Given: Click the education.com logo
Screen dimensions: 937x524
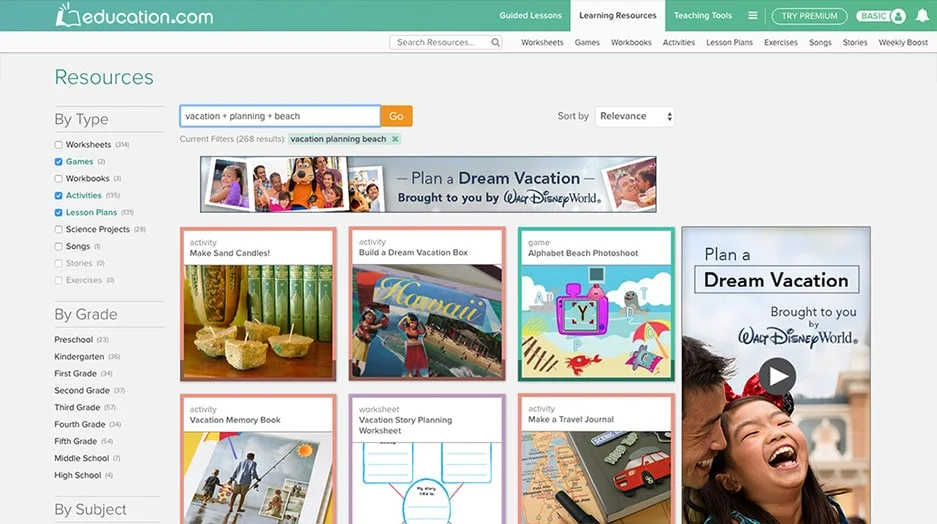Looking at the screenshot, I should 134,15.
